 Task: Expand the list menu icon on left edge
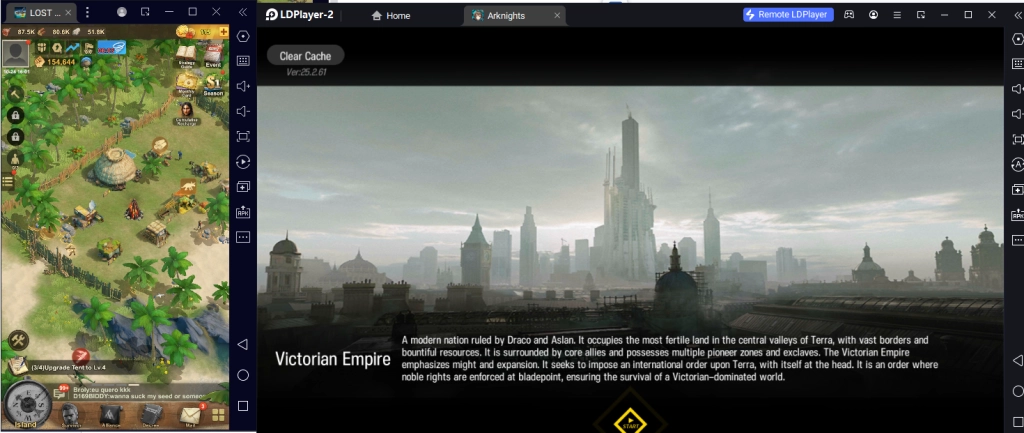tap(8, 181)
